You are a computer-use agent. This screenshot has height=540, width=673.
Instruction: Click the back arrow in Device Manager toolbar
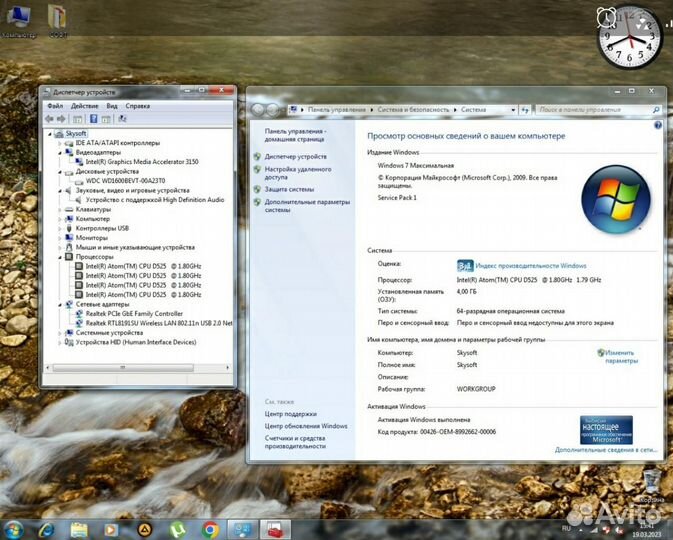49,118
